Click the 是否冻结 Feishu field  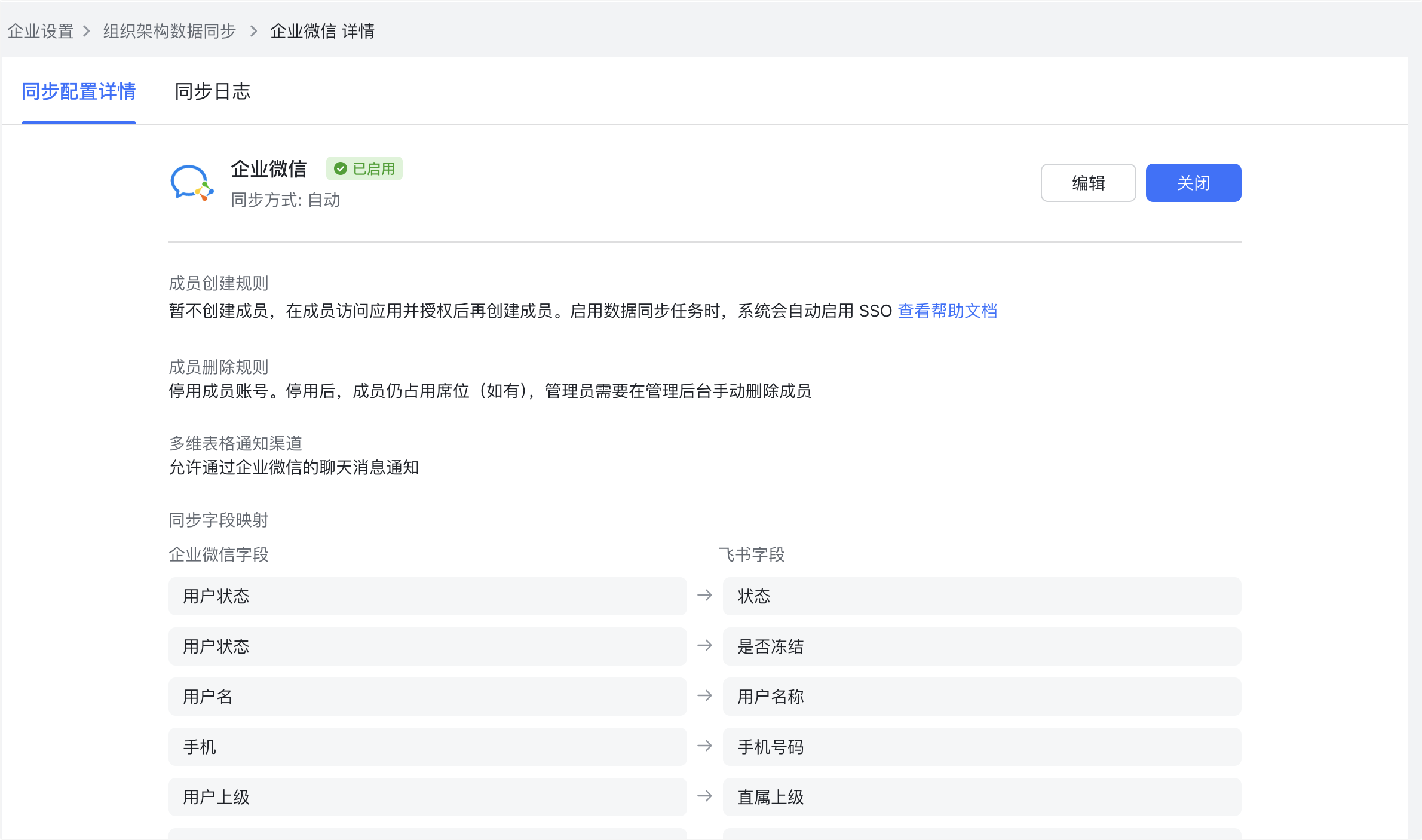click(x=982, y=646)
